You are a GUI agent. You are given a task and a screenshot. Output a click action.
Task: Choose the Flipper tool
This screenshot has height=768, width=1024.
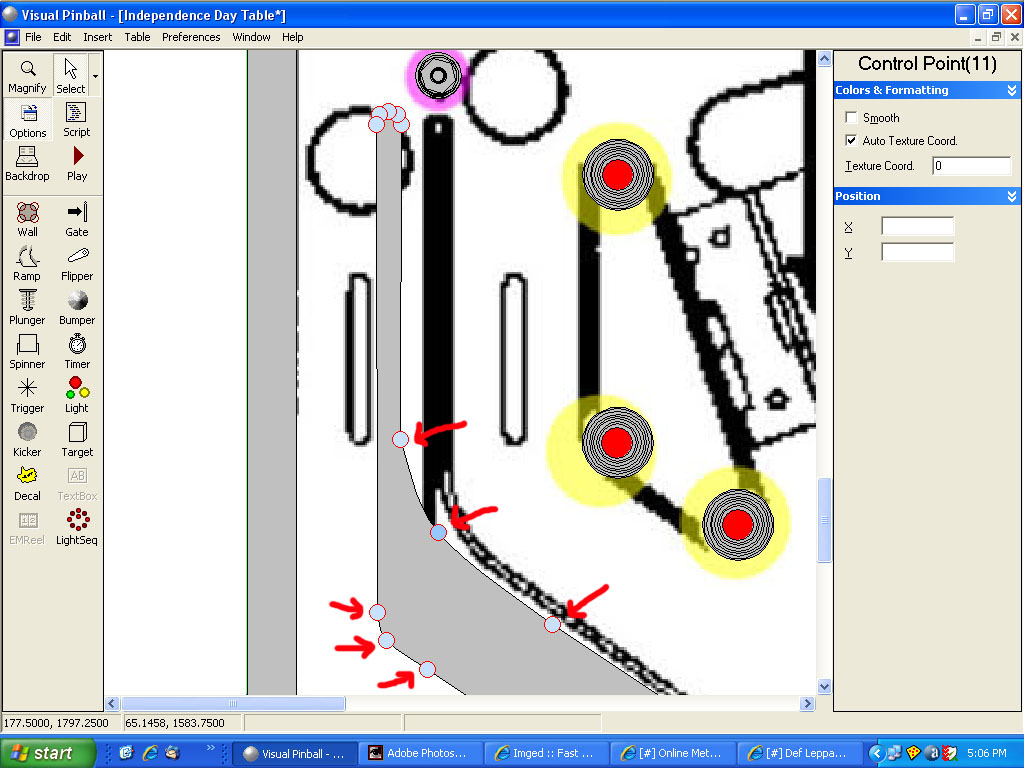(77, 263)
